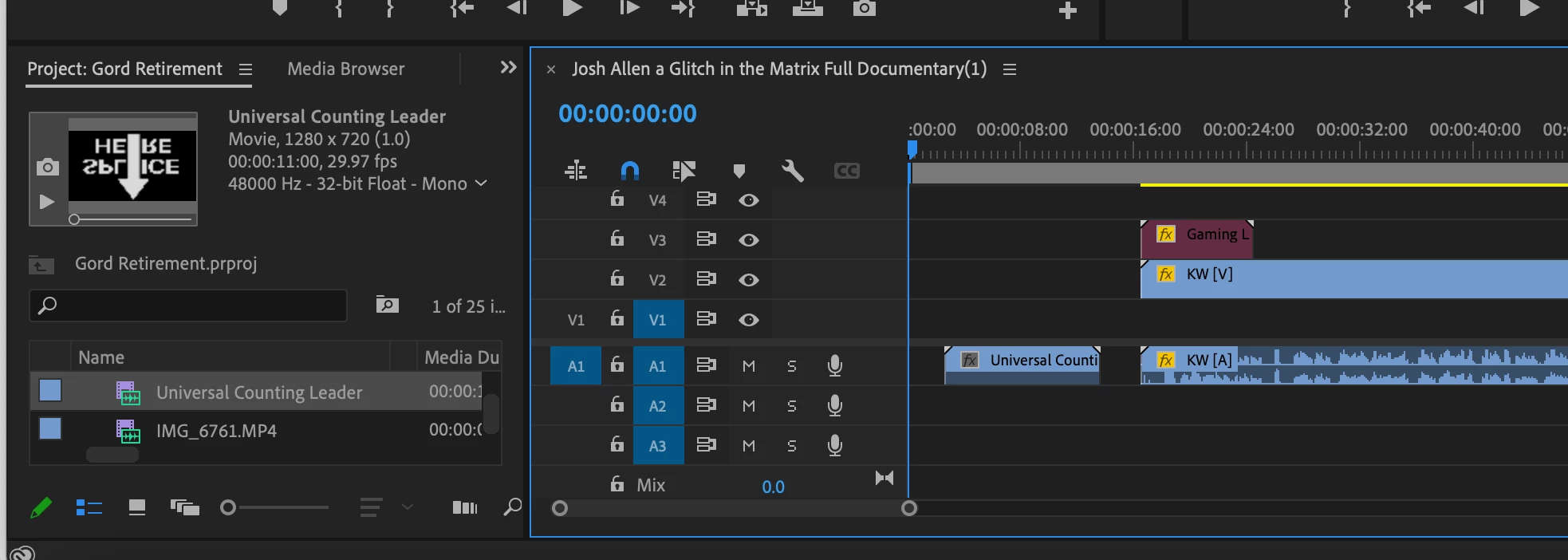
Task: Mute audio track A1
Action: point(748,366)
